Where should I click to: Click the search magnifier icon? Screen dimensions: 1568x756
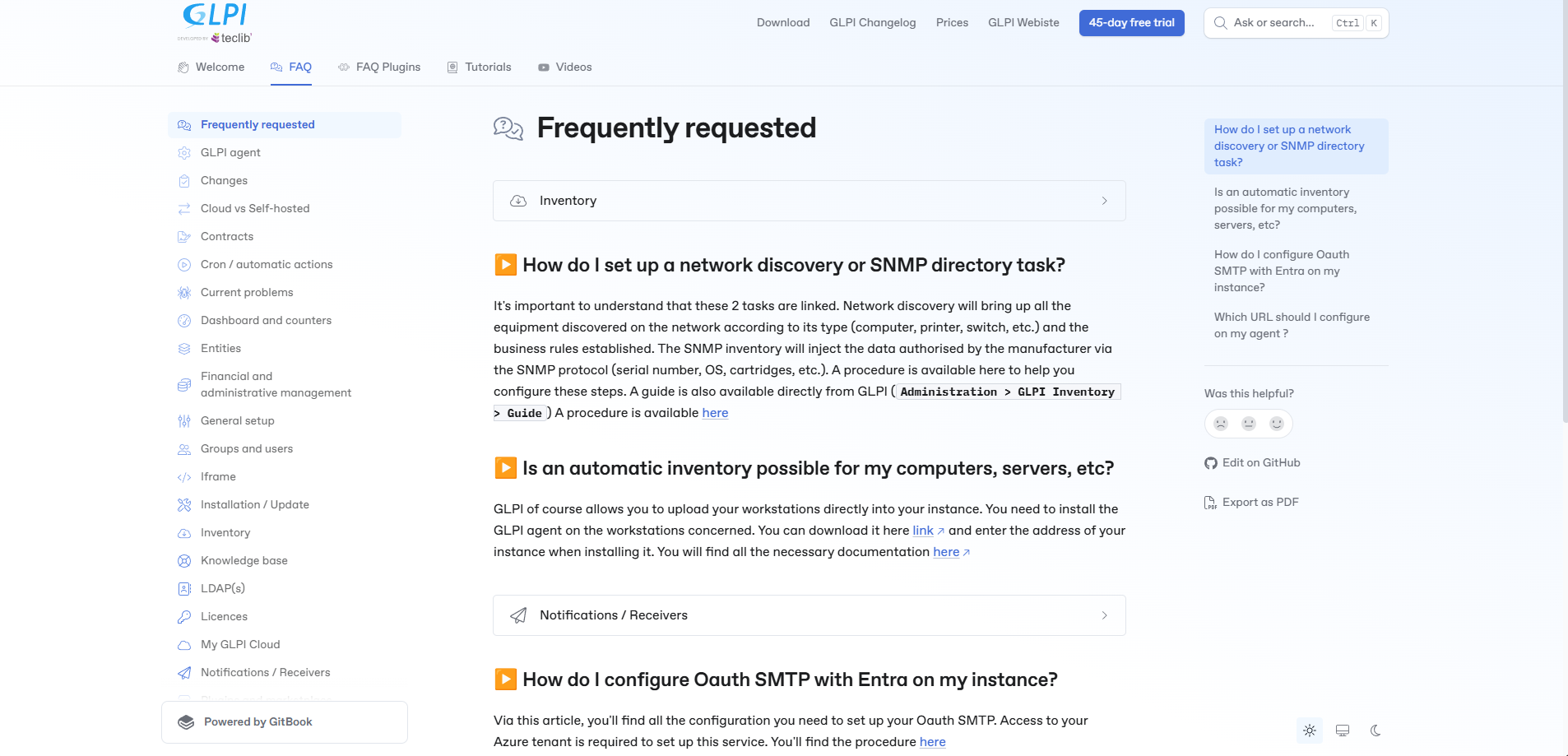pyautogui.click(x=1221, y=23)
